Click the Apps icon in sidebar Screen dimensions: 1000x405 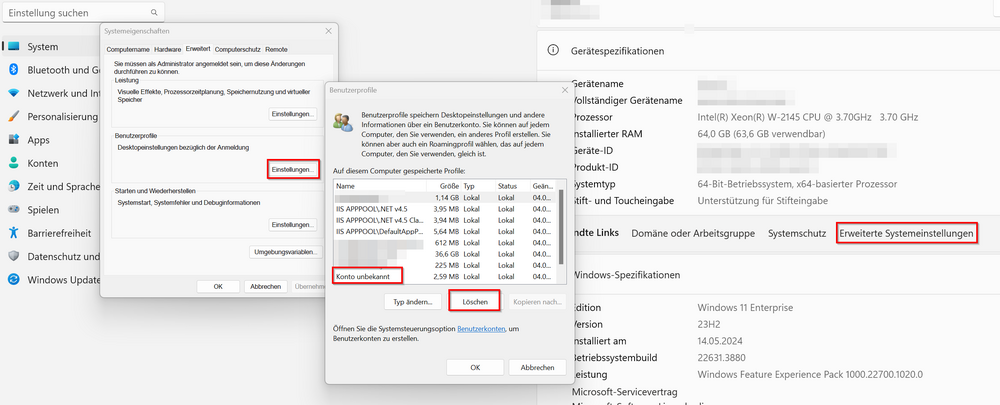click(14, 140)
